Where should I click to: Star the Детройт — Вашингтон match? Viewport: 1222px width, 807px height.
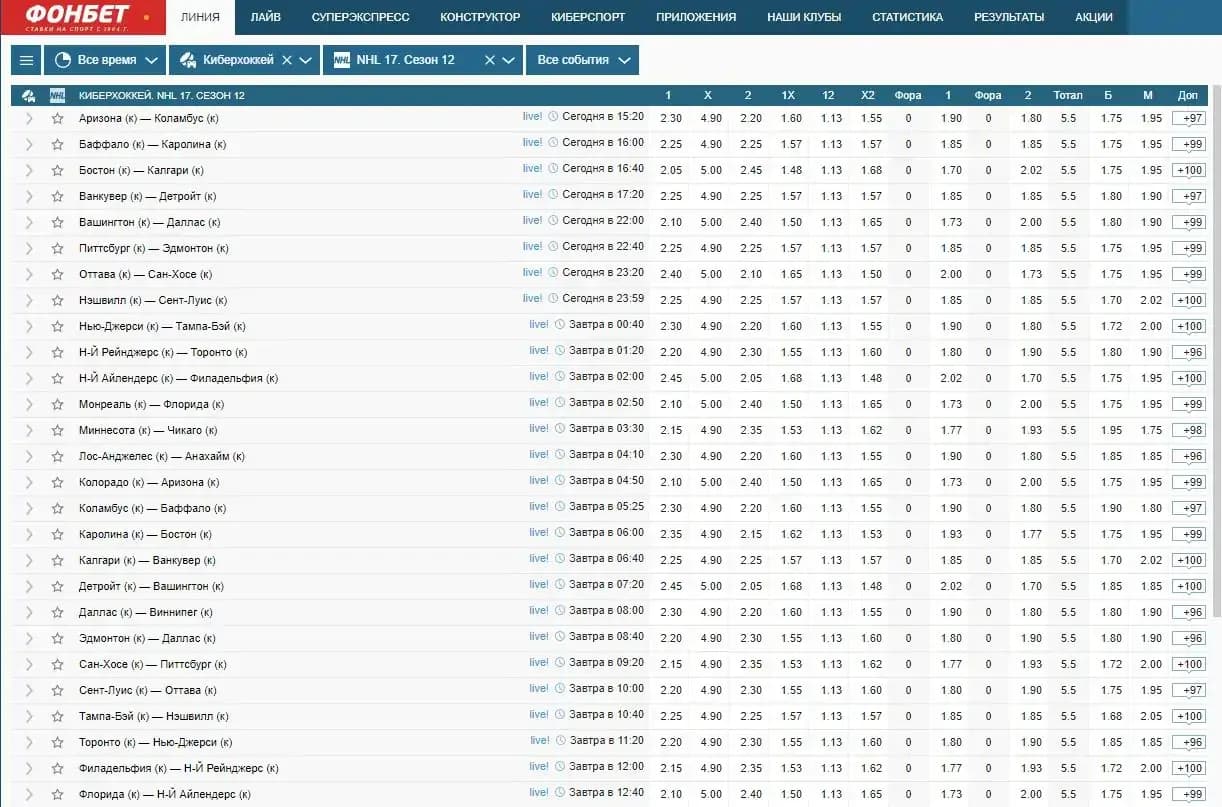pos(58,586)
